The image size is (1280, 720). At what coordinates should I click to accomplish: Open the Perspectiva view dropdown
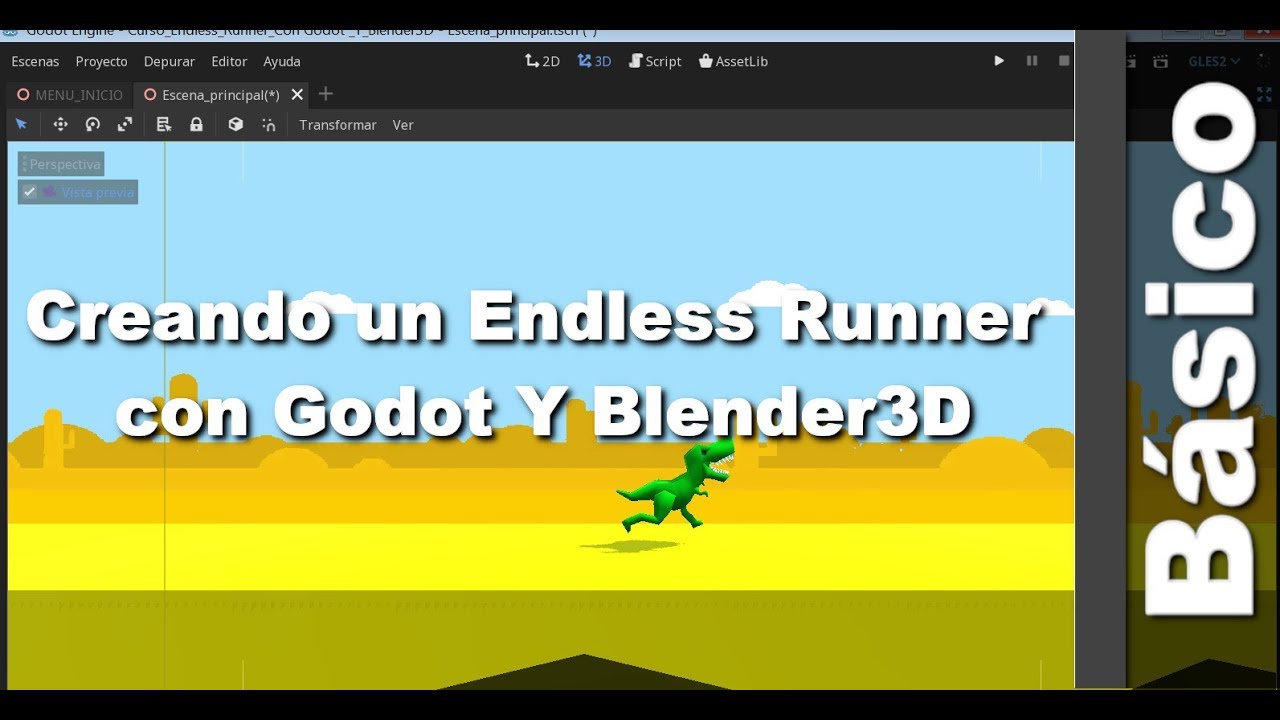point(61,164)
